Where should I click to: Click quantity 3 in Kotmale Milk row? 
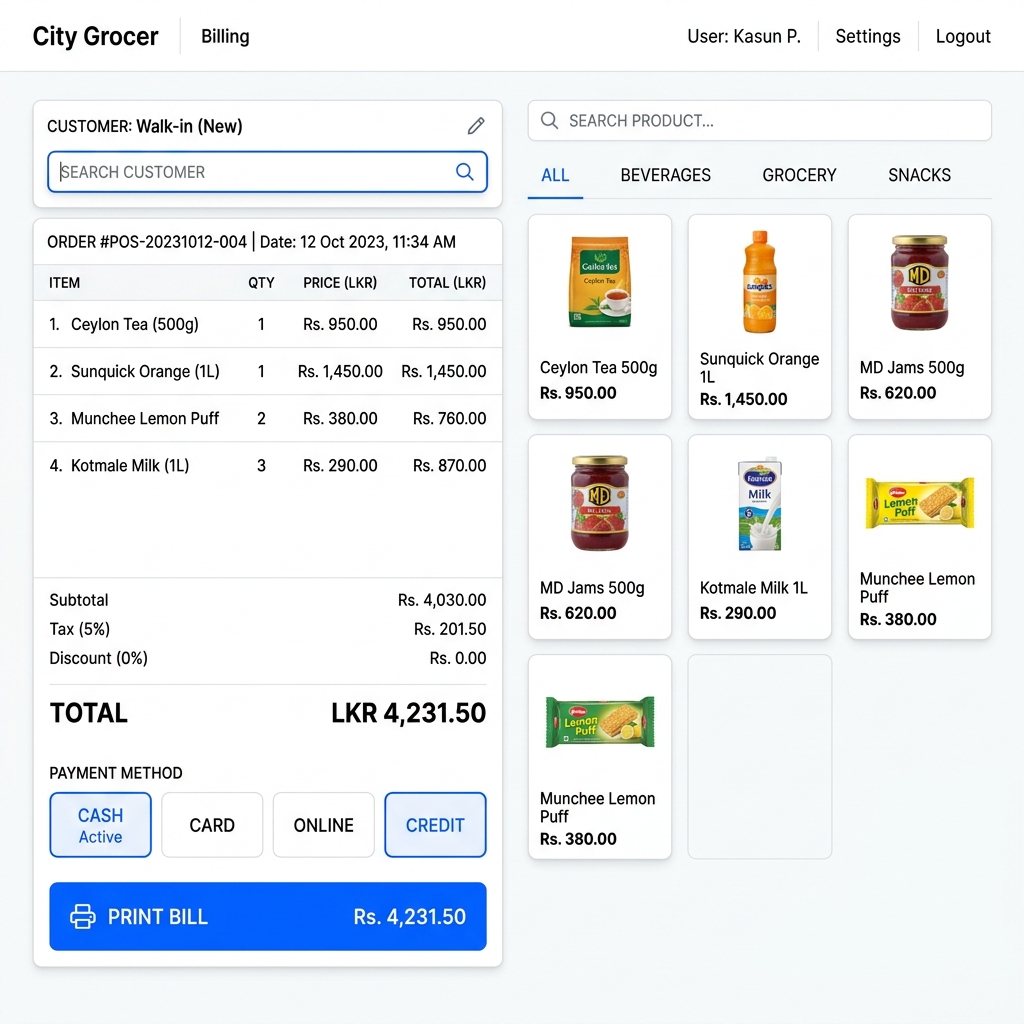(261, 466)
